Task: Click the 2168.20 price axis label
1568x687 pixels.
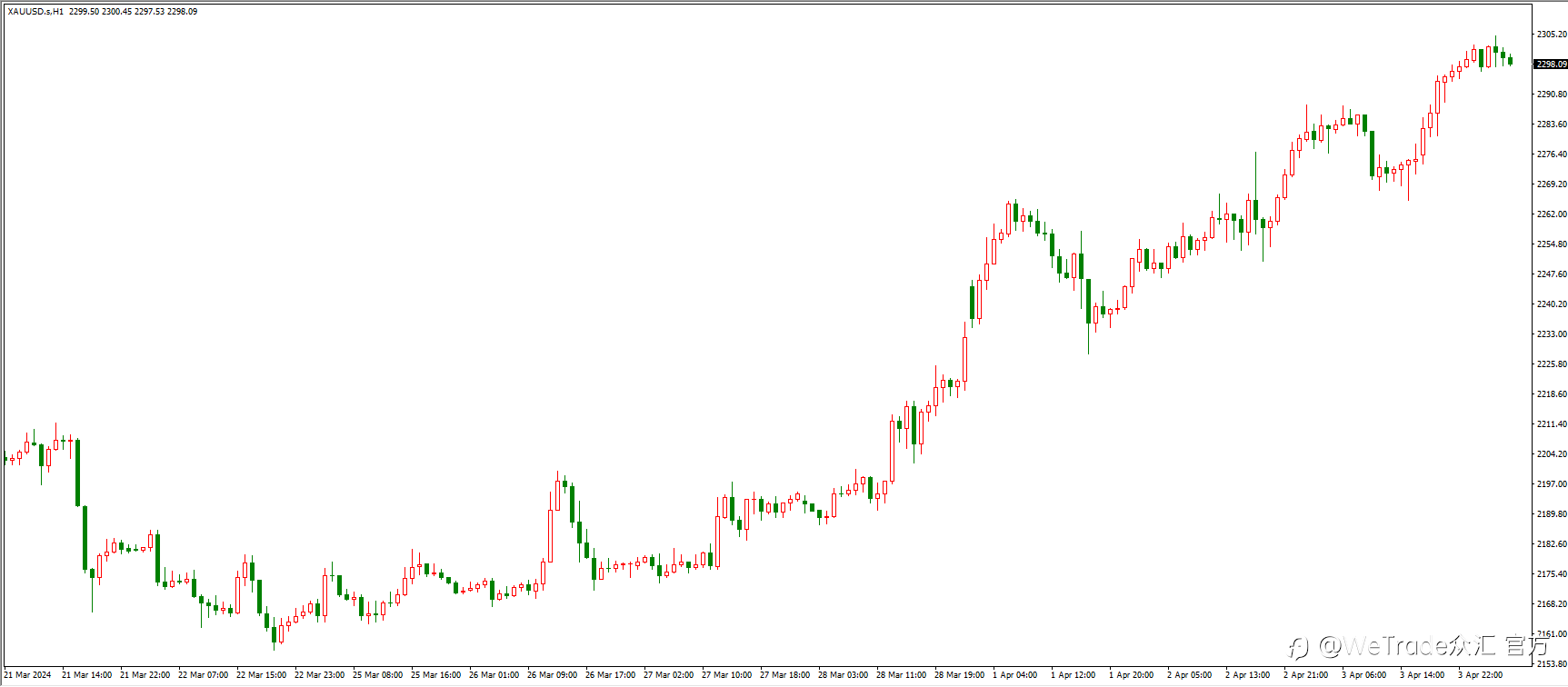Action: (1552, 604)
